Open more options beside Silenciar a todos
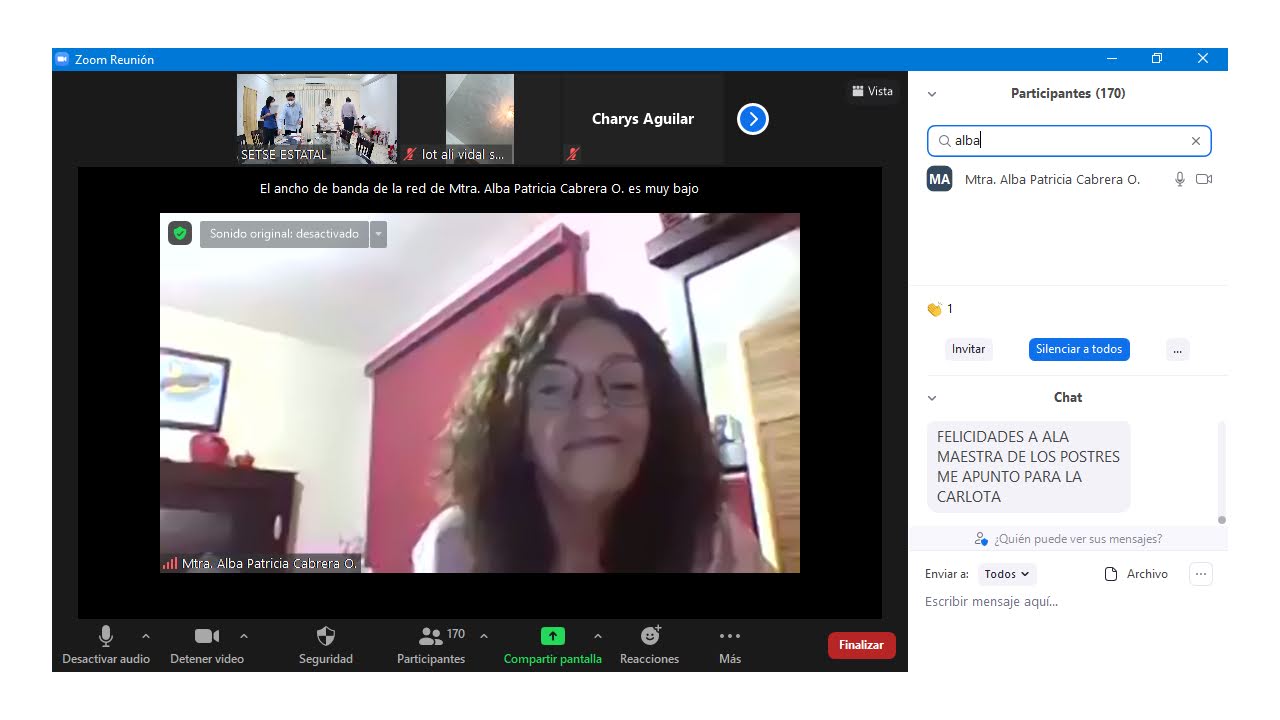The height and width of the screenshot is (720, 1280). 1178,349
